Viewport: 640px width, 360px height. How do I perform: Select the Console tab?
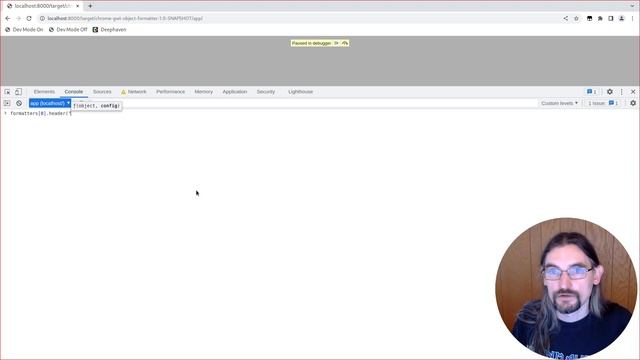(74, 92)
